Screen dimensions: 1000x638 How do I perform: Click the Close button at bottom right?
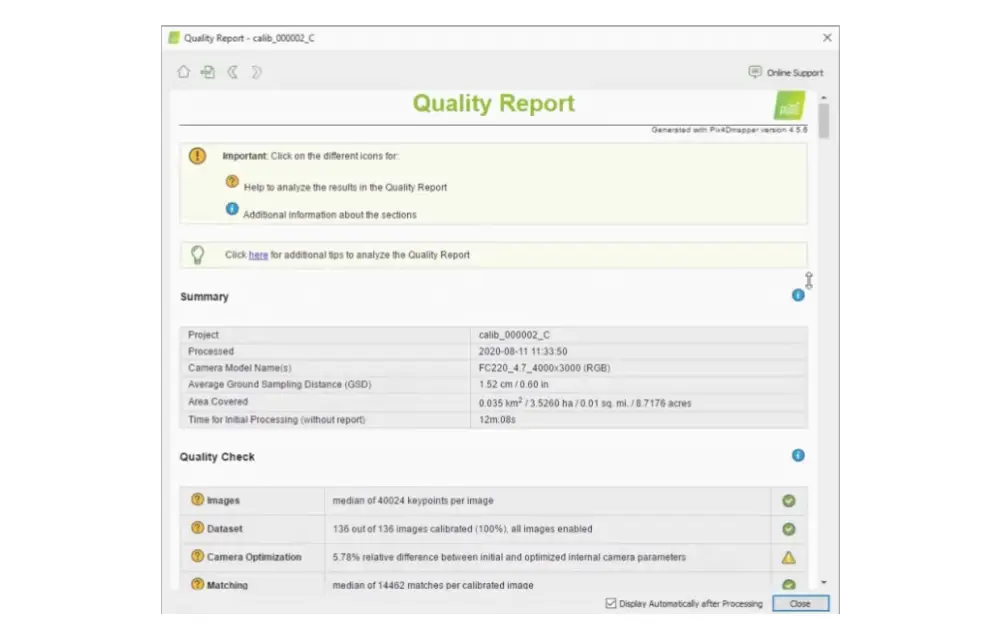click(x=800, y=604)
